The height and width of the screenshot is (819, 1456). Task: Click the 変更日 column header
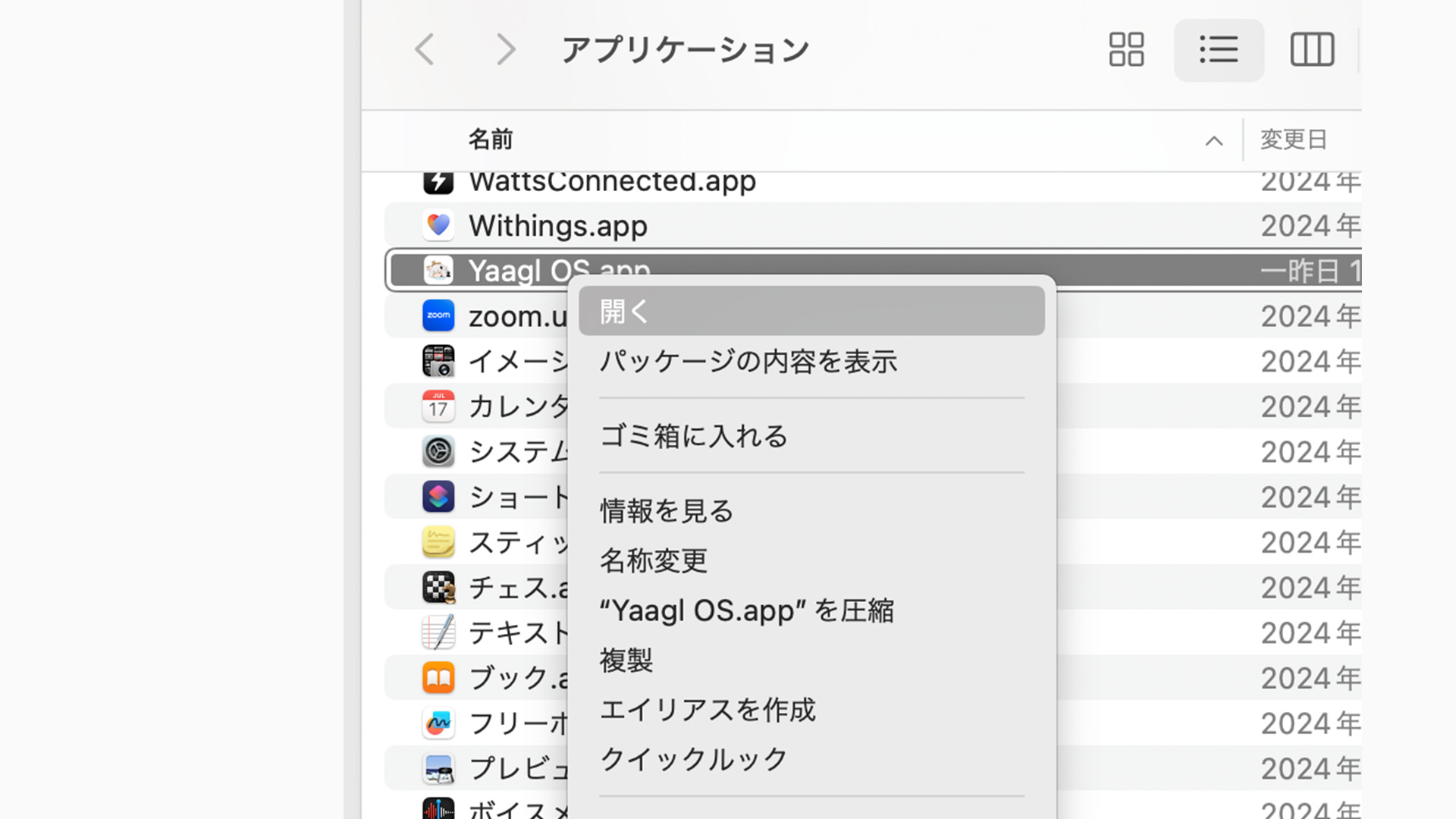tap(1293, 140)
